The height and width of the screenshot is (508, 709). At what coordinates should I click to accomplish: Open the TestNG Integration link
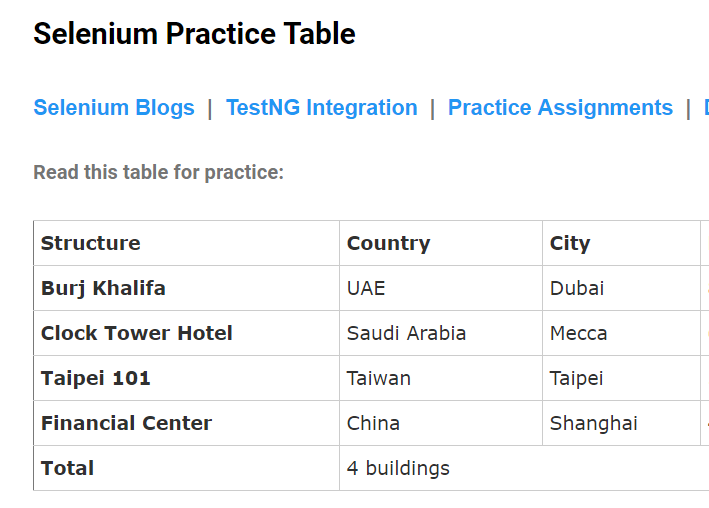(x=321, y=108)
